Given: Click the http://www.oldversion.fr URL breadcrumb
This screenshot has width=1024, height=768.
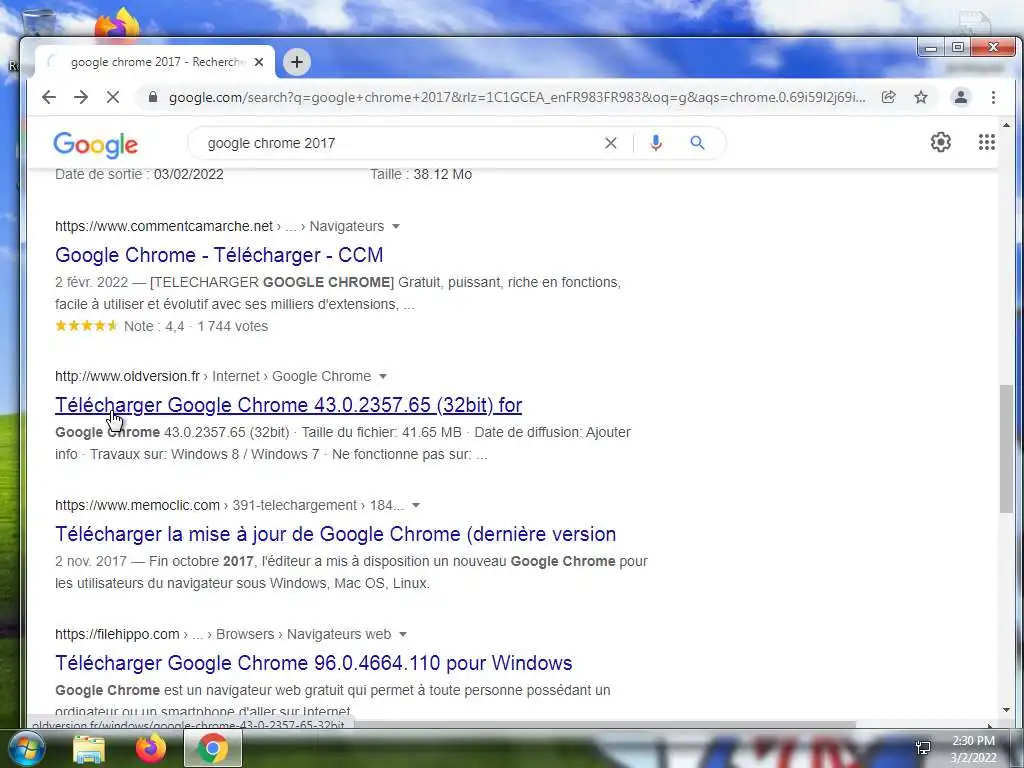Looking at the screenshot, I should tap(127, 376).
